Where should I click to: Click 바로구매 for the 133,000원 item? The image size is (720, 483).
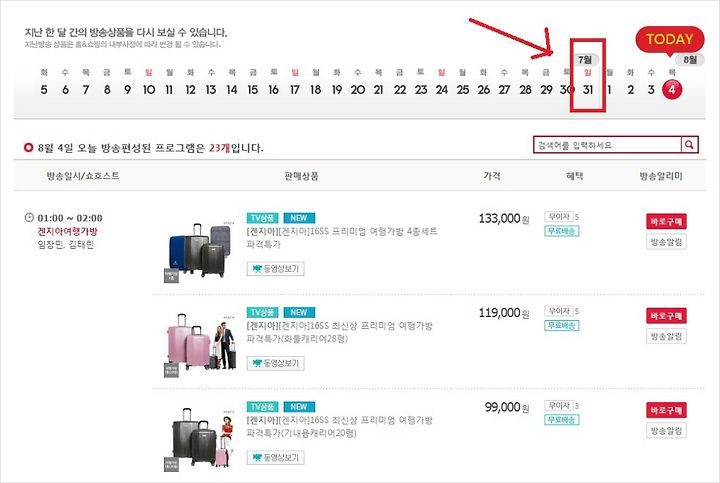(666, 222)
